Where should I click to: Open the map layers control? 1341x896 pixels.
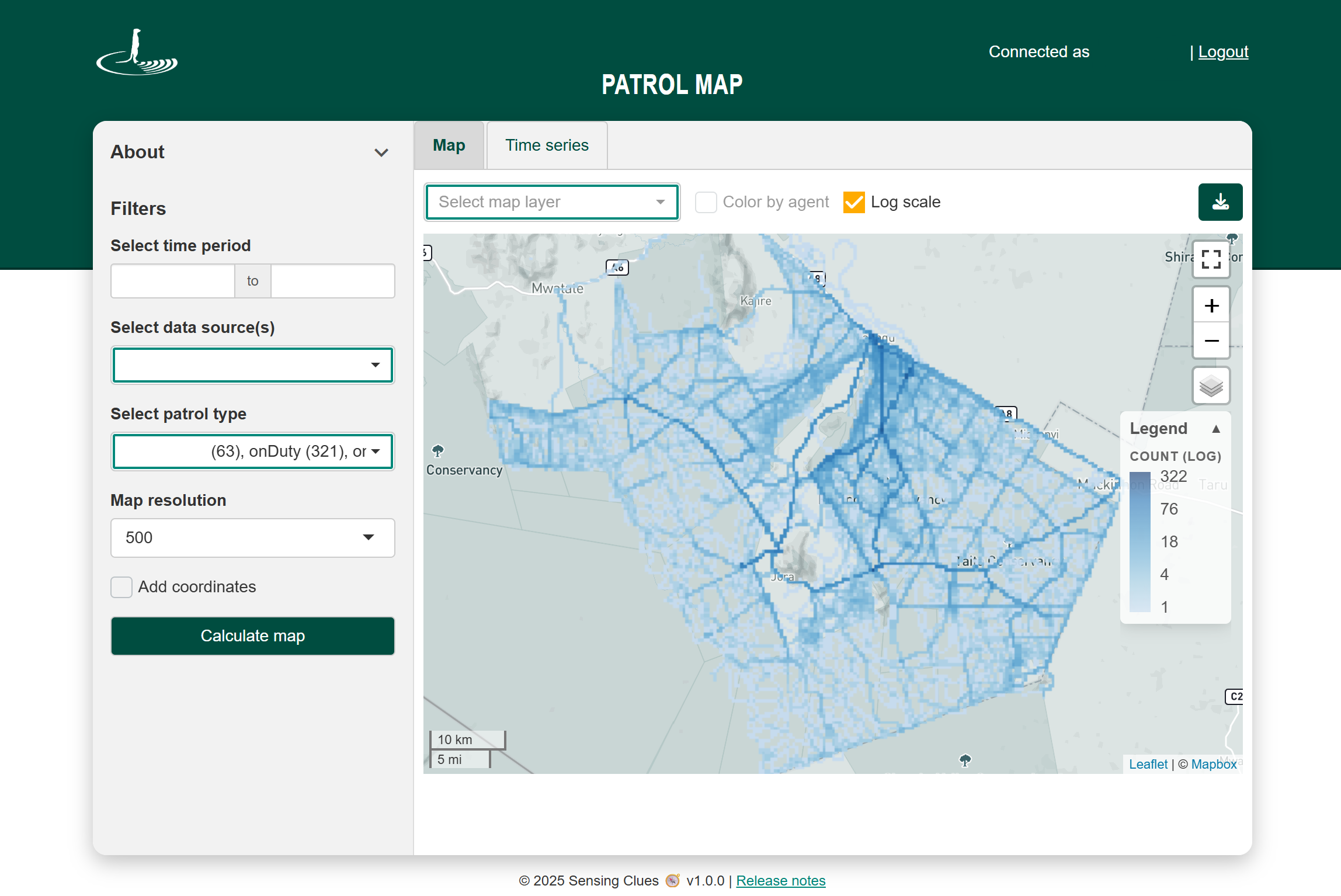point(1211,386)
